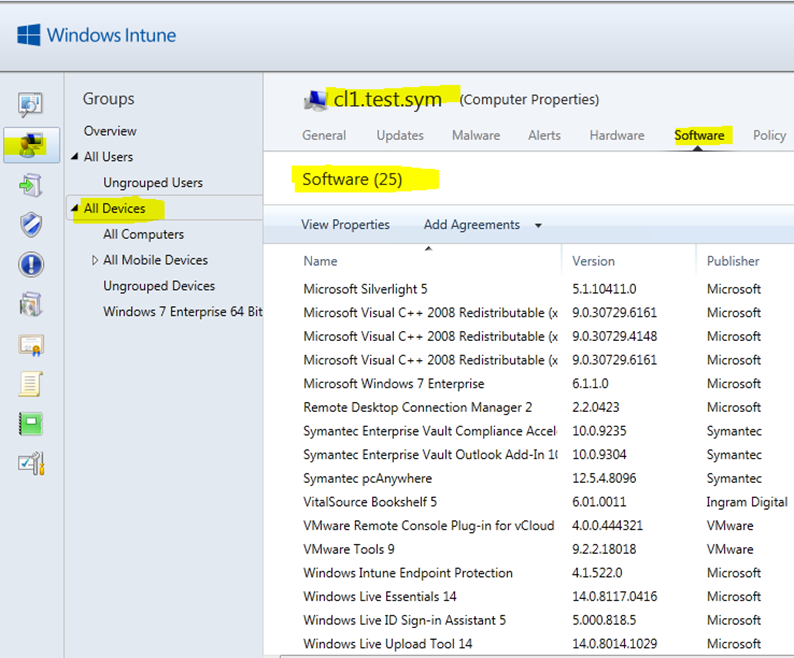Collapse the All Devices tree node

coord(75,208)
